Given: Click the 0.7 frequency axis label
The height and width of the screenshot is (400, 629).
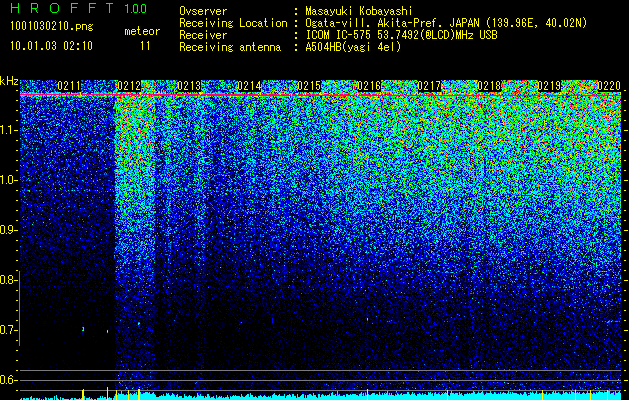Looking at the screenshot, I should tap(7, 330).
